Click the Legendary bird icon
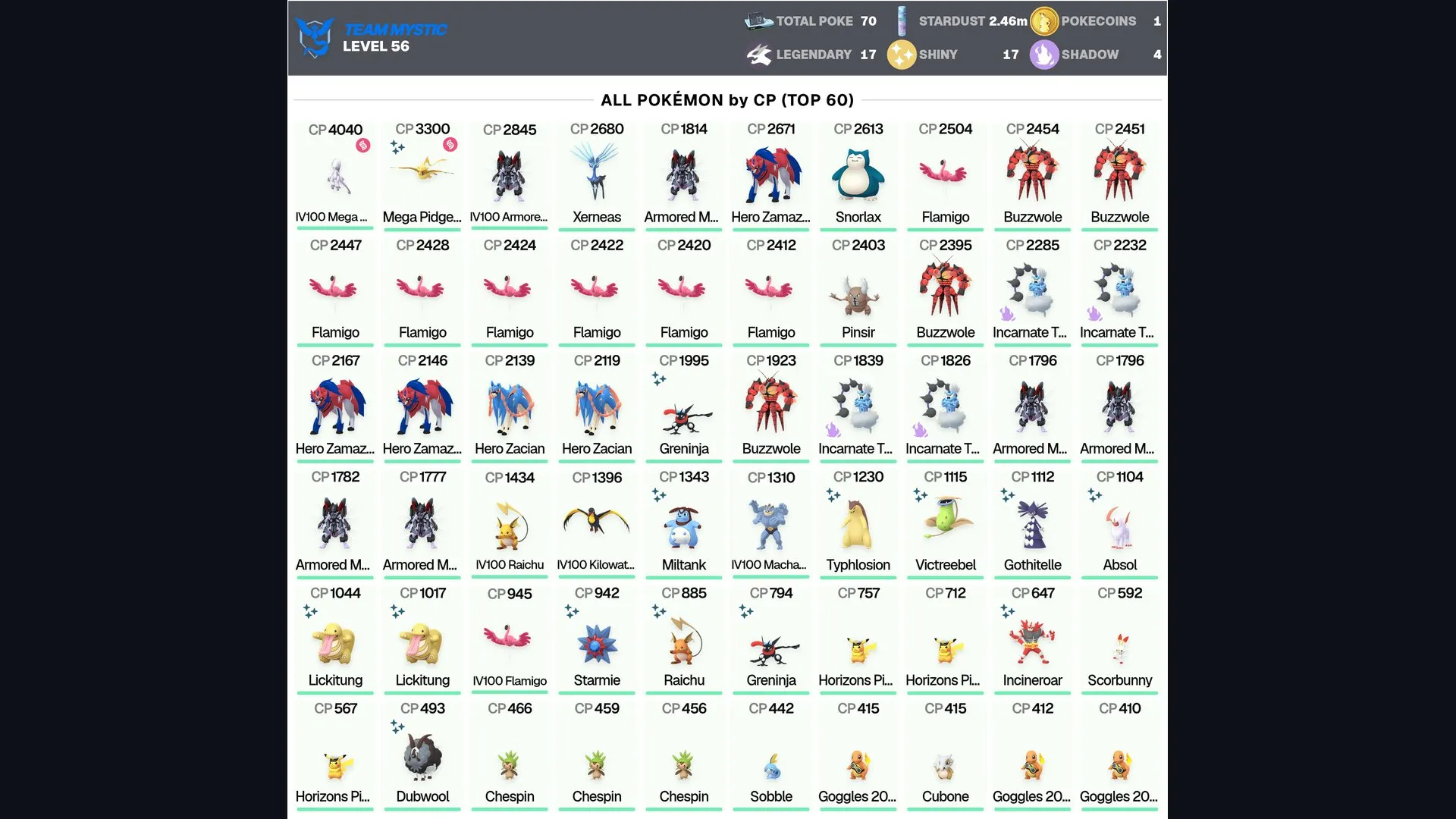 point(758,55)
